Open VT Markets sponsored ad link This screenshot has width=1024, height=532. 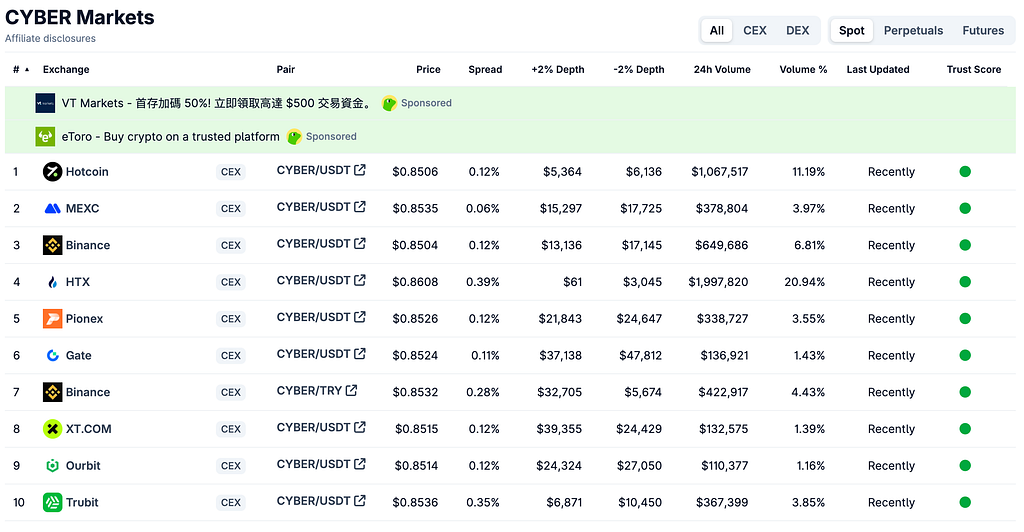tap(217, 103)
